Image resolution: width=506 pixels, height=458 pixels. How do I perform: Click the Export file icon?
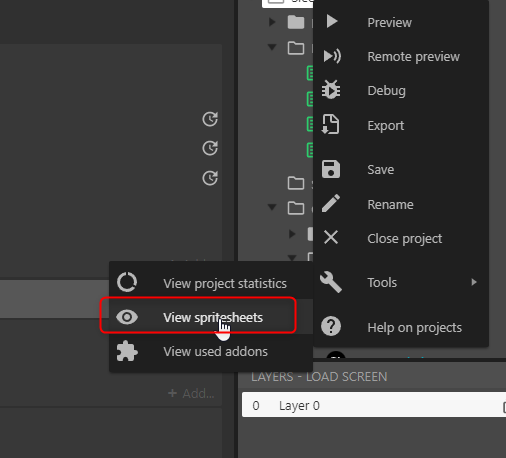click(330, 124)
